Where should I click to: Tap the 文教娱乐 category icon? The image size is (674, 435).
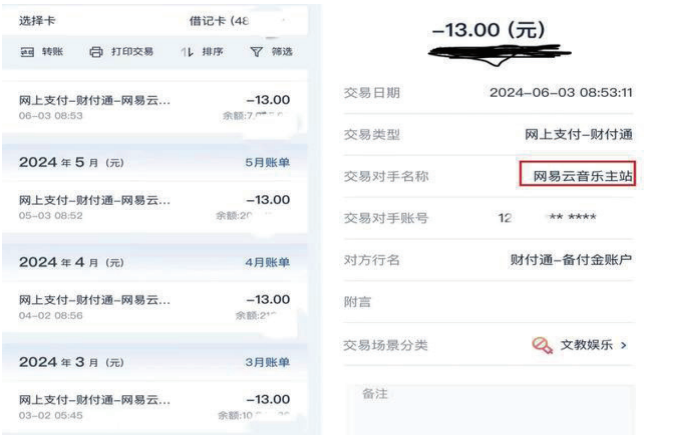click(542, 345)
